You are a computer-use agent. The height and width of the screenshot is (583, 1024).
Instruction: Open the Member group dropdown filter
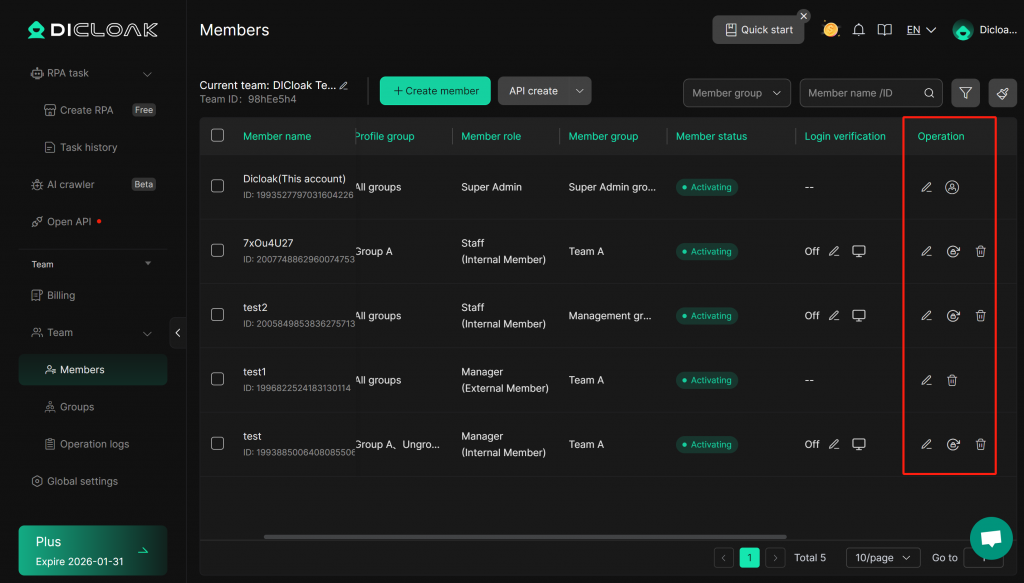pos(737,93)
